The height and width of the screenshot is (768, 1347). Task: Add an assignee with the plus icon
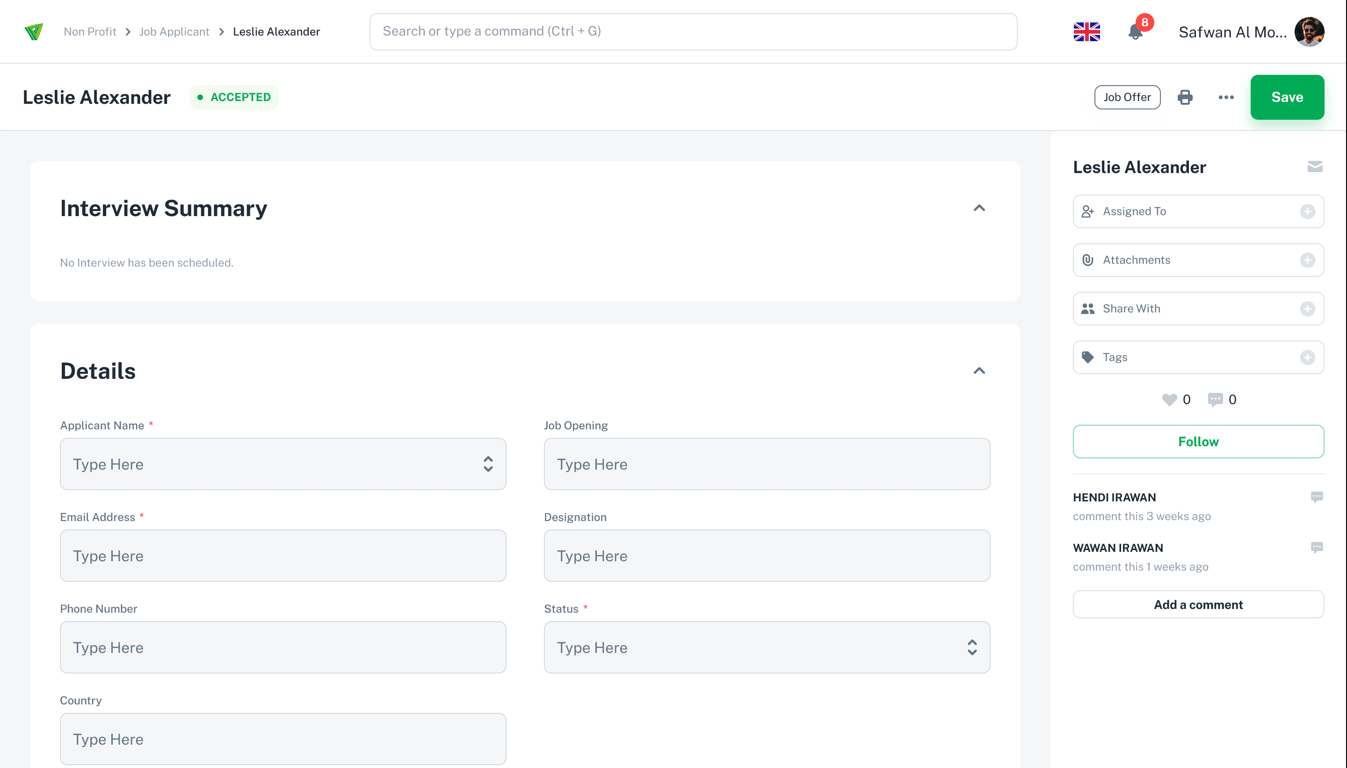coord(1307,212)
